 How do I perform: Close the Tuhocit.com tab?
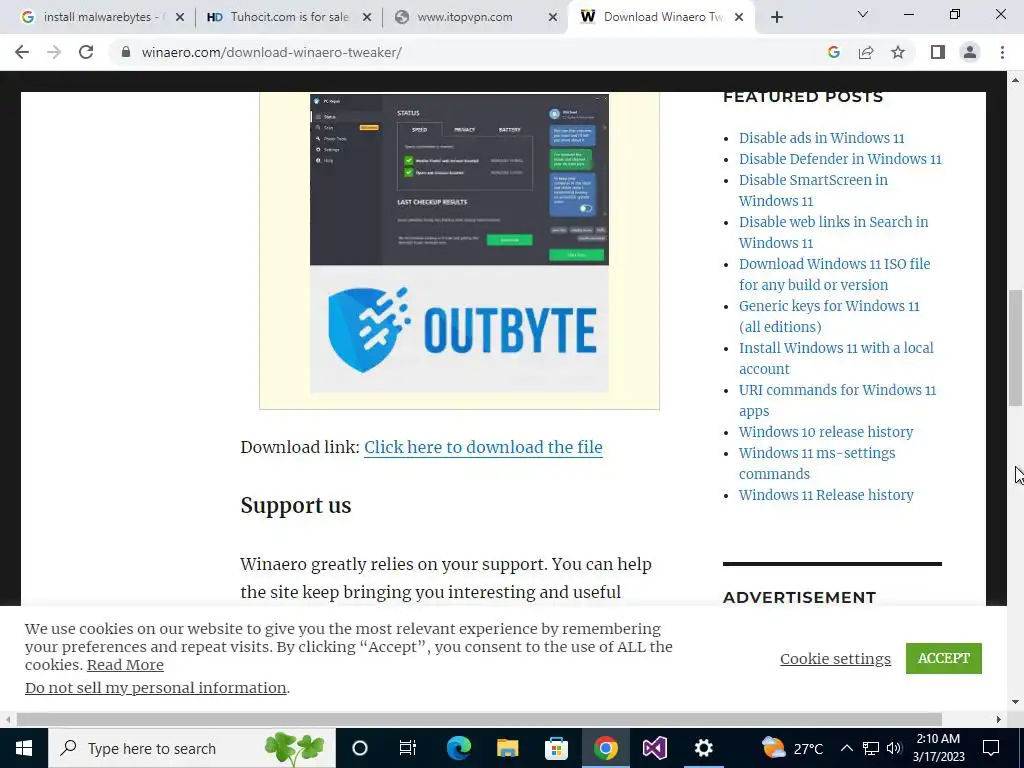pyautogui.click(x=367, y=17)
